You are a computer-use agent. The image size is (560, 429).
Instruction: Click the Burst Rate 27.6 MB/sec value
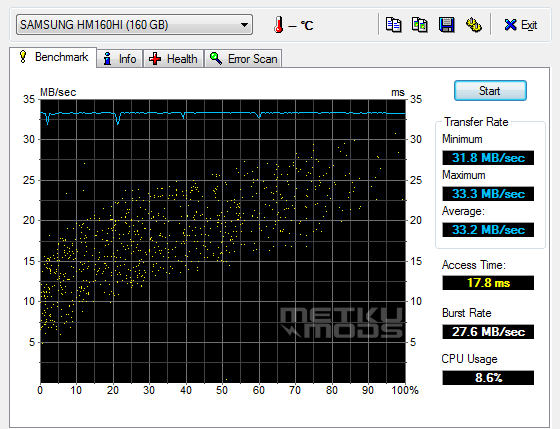(x=488, y=332)
